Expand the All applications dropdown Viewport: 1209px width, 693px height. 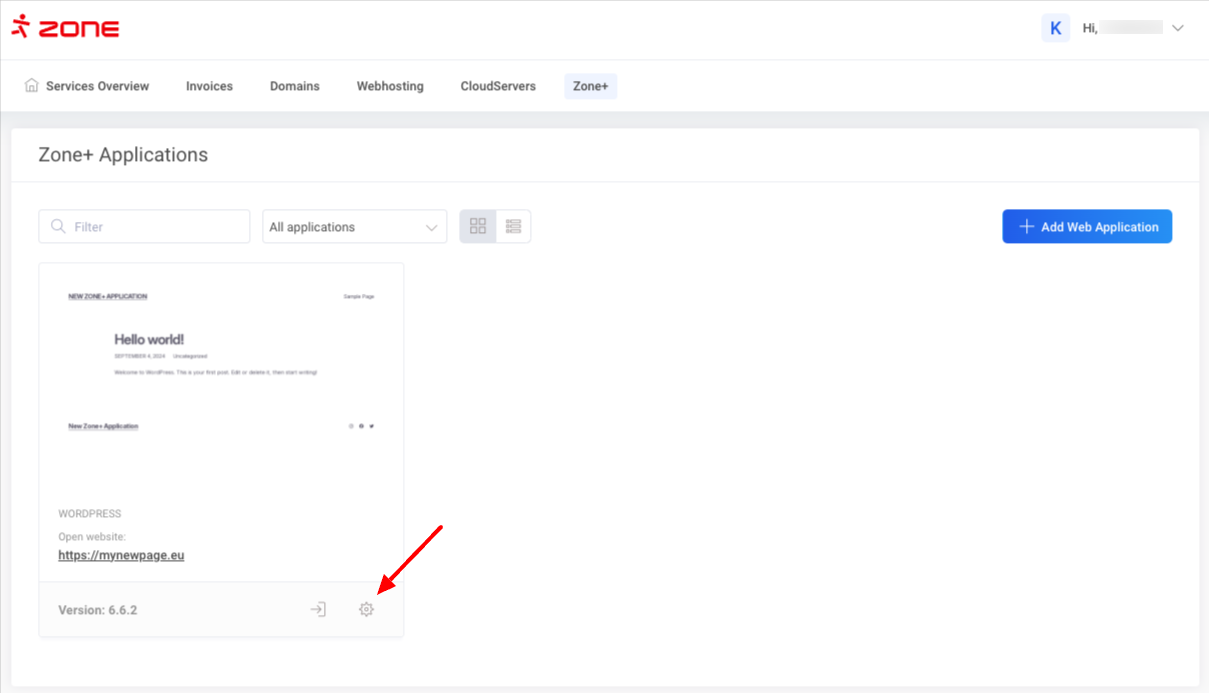click(354, 227)
